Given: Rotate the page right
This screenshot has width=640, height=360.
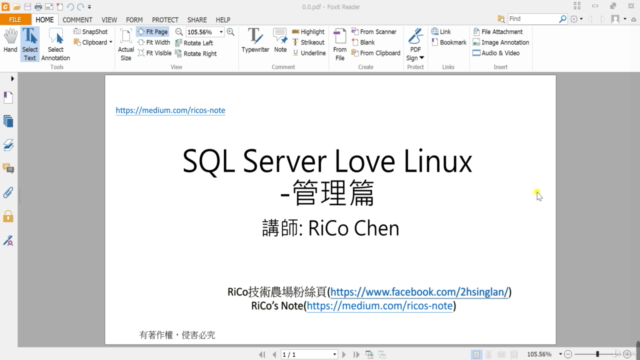Looking at the screenshot, I should (196, 53).
